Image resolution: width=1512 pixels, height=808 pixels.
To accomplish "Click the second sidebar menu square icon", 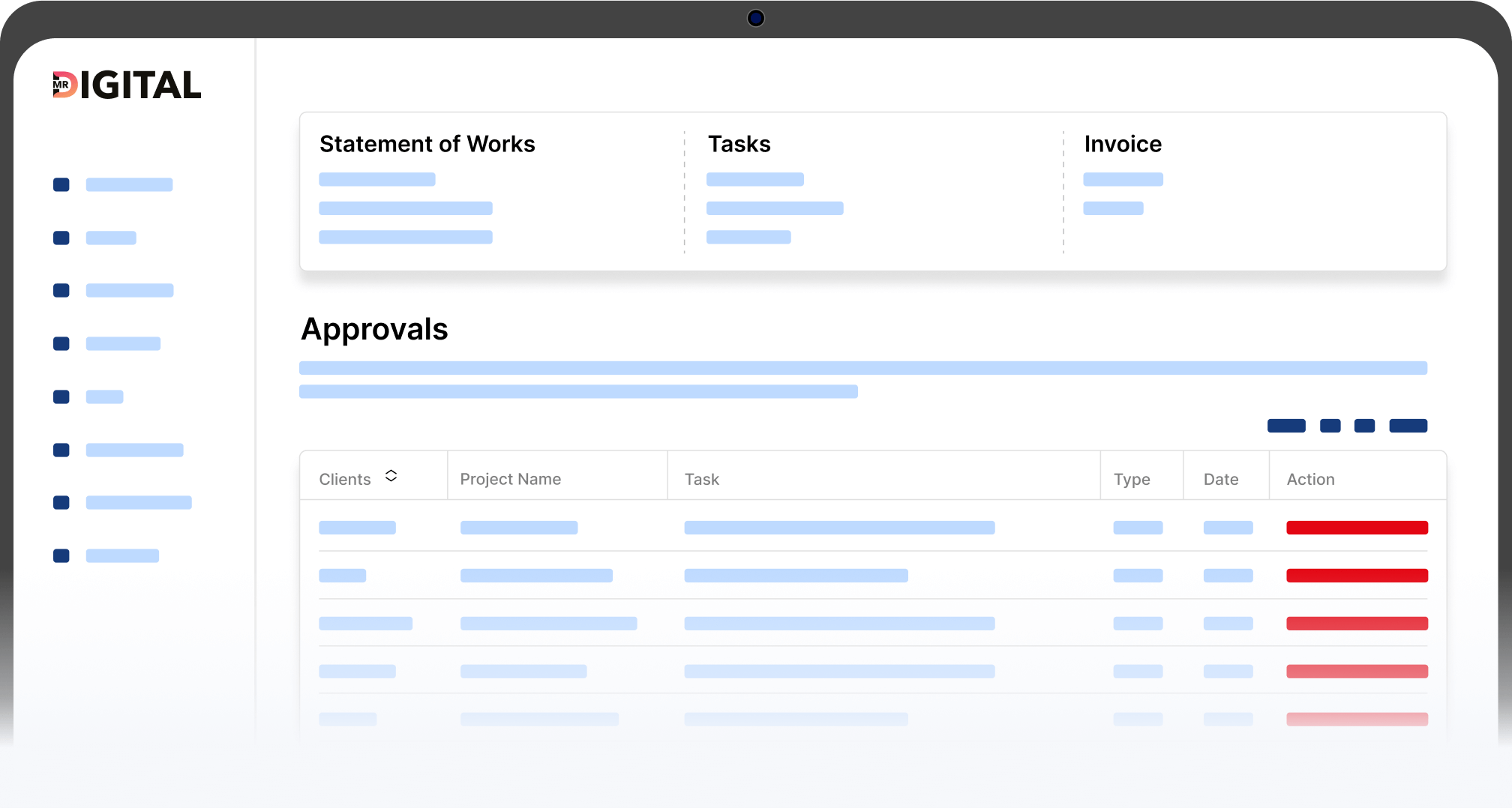I will (61, 238).
